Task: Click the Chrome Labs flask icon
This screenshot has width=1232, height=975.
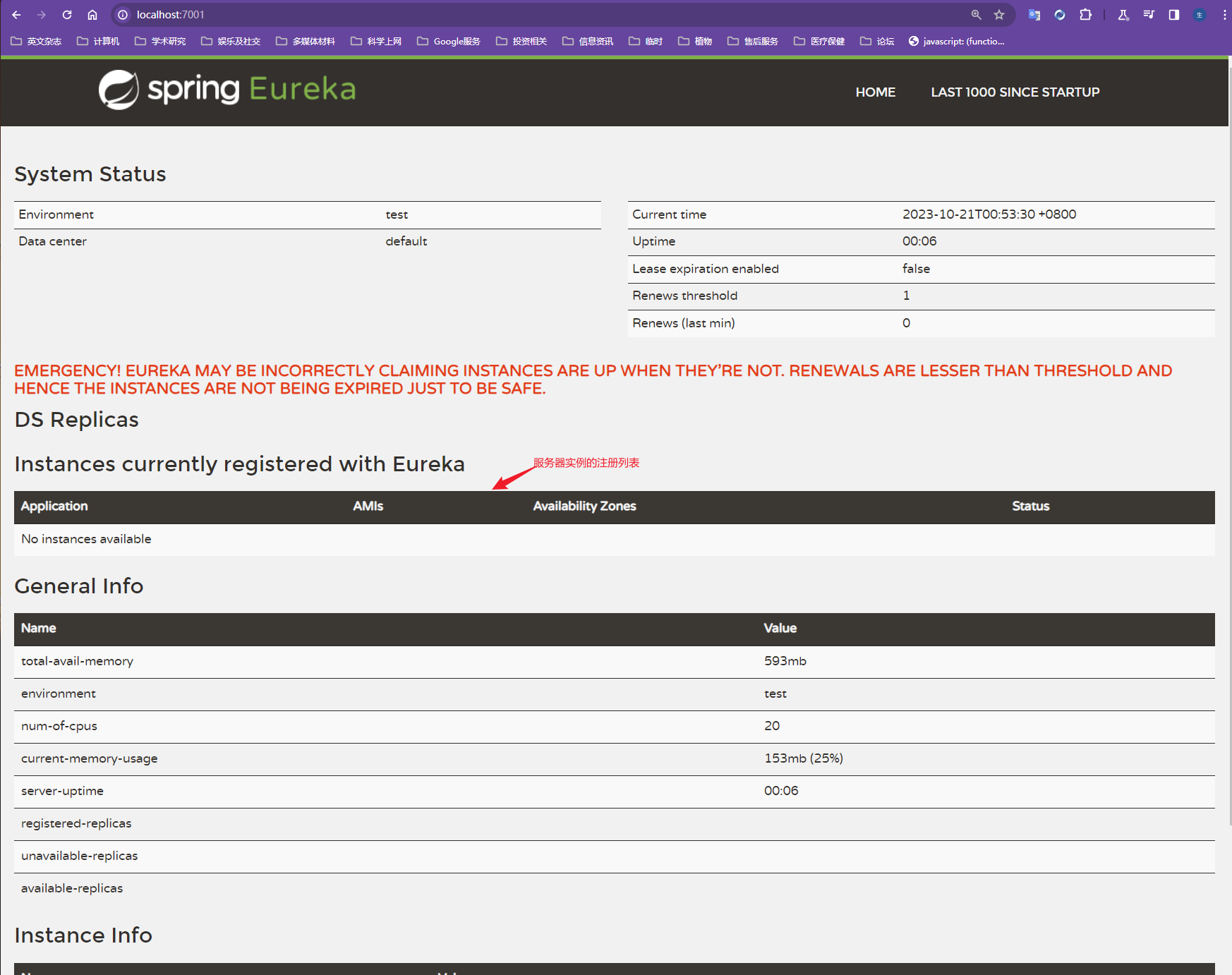Action: tap(1123, 15)
